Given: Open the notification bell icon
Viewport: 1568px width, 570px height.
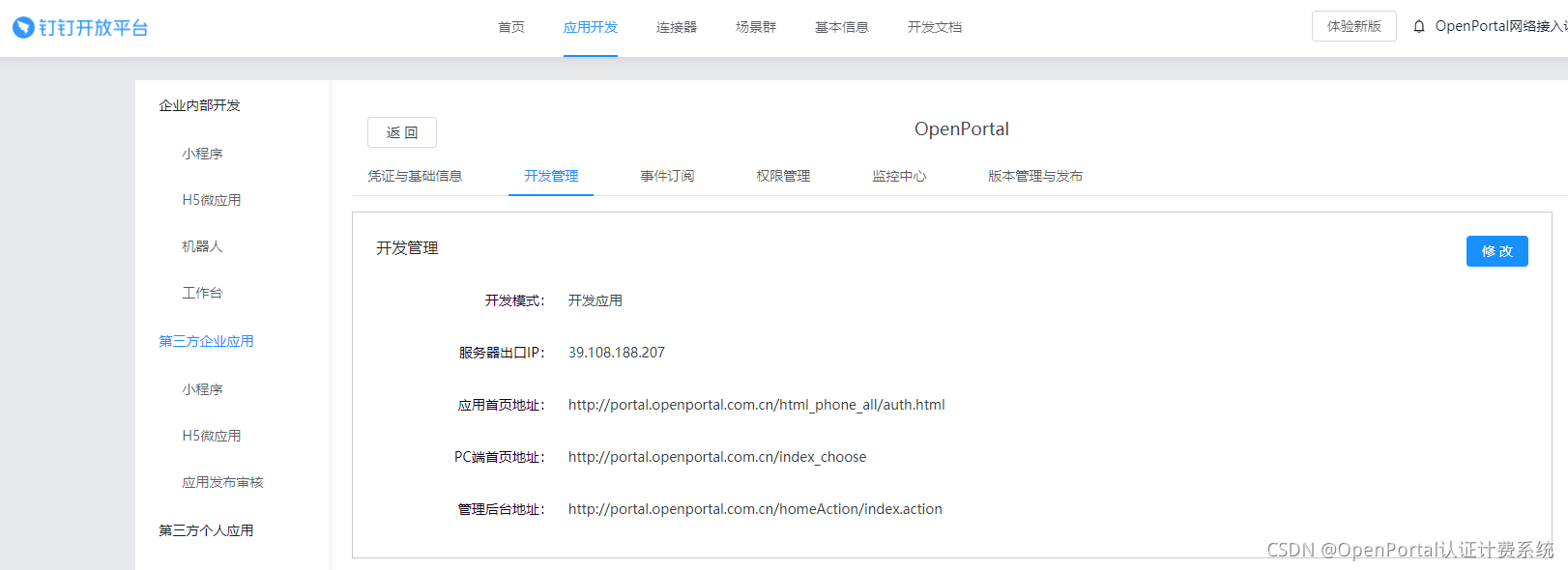Looking at the screenshot, I should (x=1419, y=27).
